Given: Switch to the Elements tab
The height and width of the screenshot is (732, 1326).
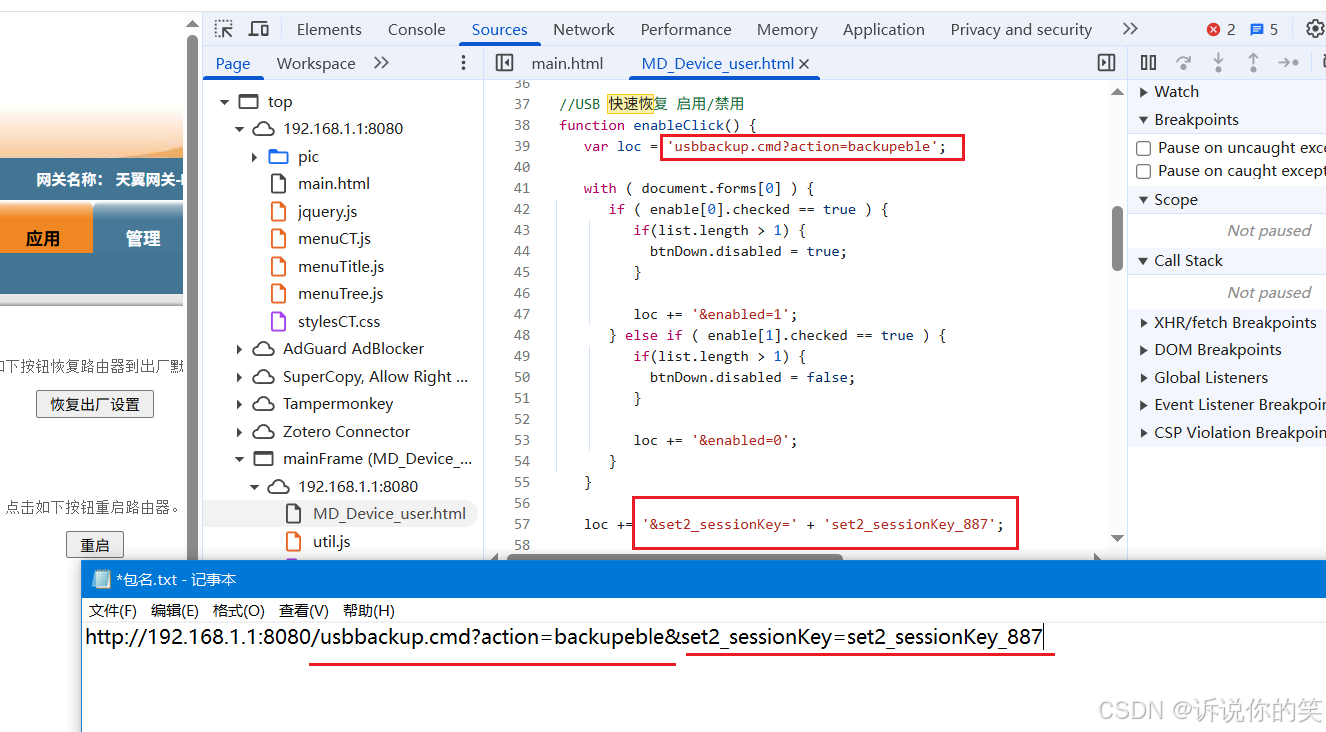Looking at the screenshot, I should click(x=329, y=29).
